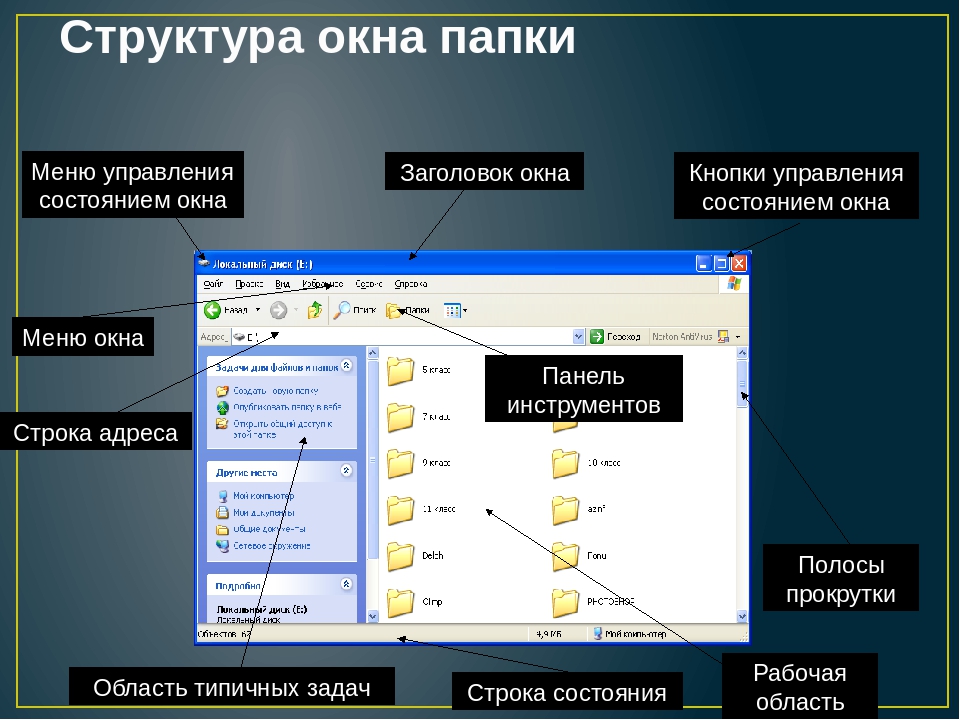Click the Norton AntiVirus toolbar icon

tap(723, 337)
